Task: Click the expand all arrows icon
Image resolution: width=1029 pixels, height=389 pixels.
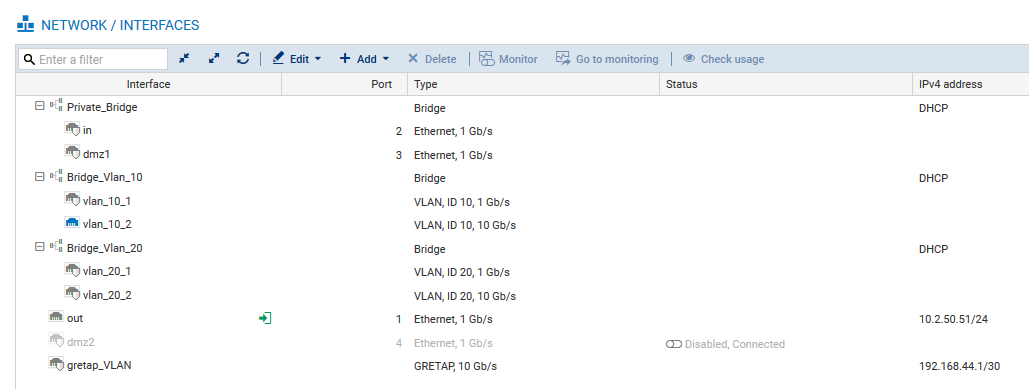Action: coord(213,58)
